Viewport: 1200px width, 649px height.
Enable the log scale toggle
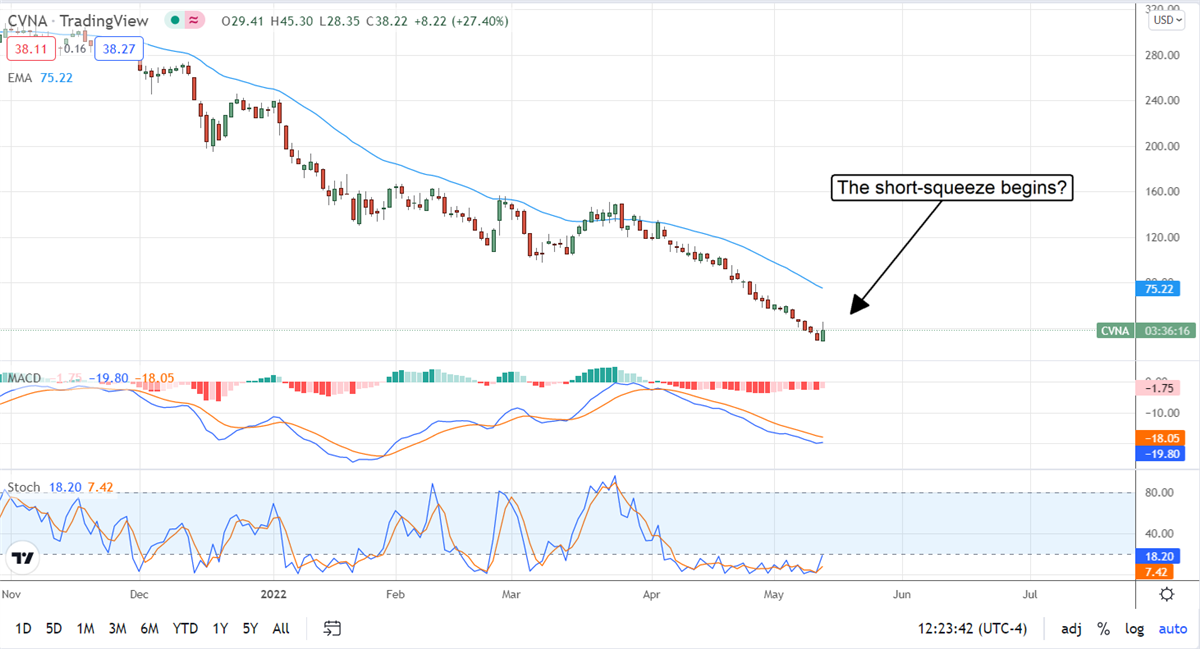click(1134, 629)
